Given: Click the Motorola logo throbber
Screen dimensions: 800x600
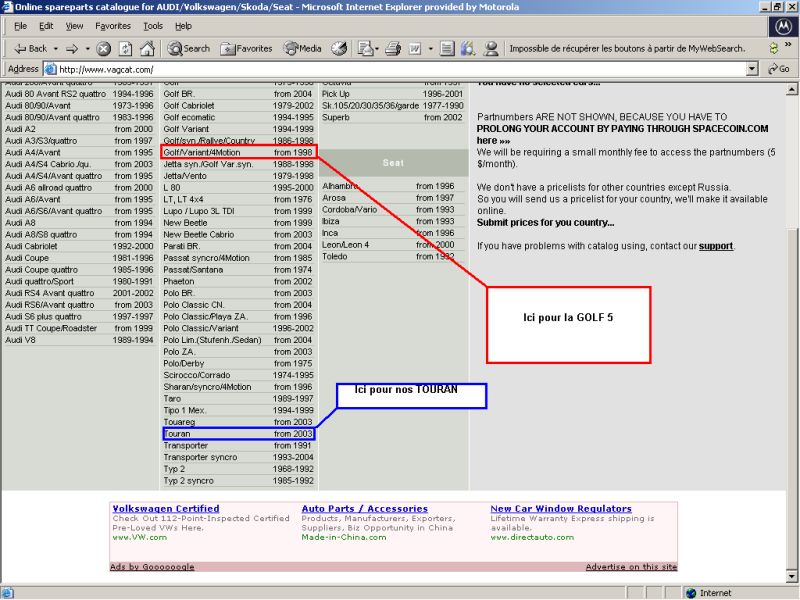Looking at the screenshot, I should tap(784, 27).
